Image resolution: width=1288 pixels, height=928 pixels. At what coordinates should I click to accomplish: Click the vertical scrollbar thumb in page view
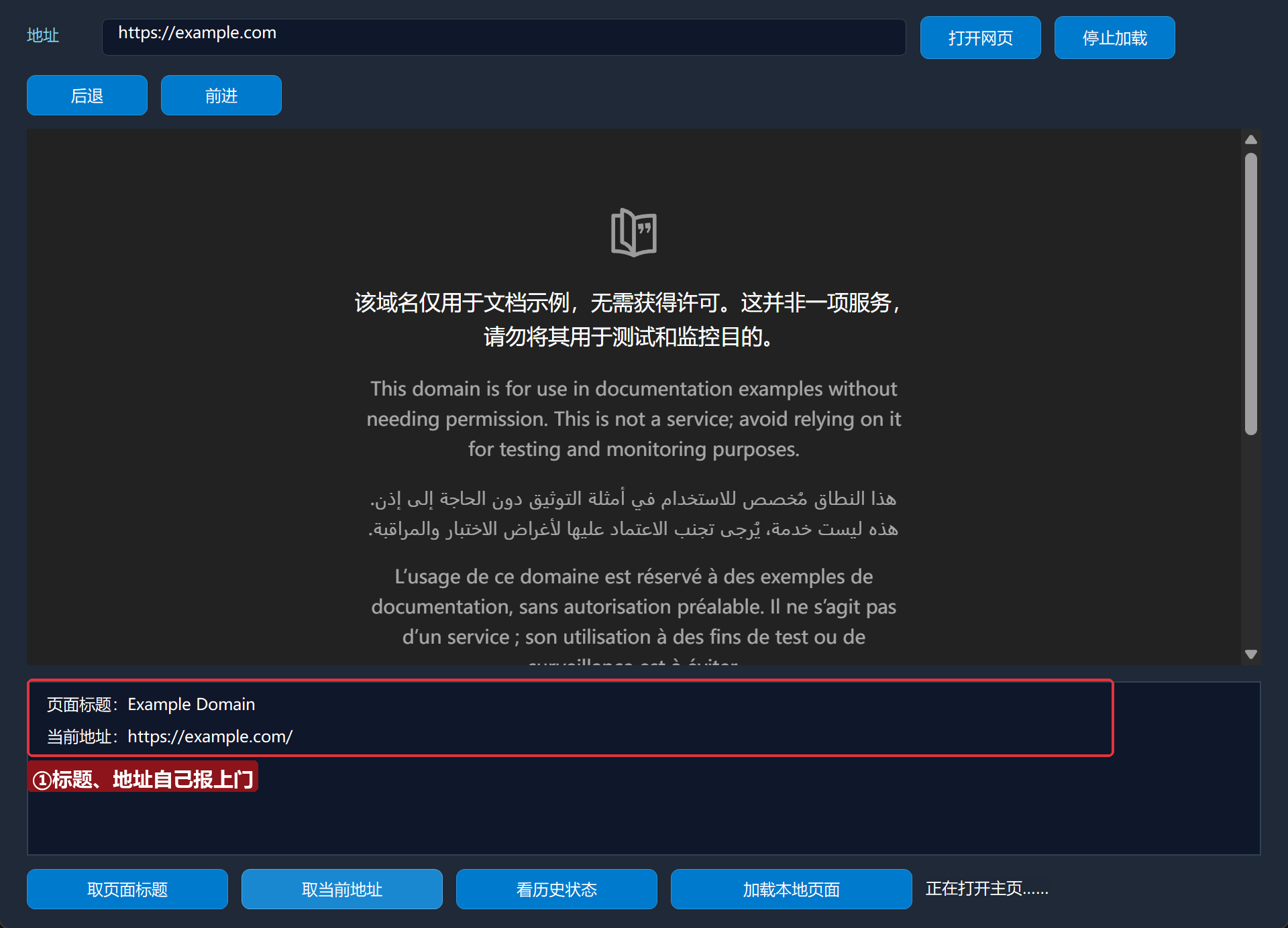coord(1251,294)
